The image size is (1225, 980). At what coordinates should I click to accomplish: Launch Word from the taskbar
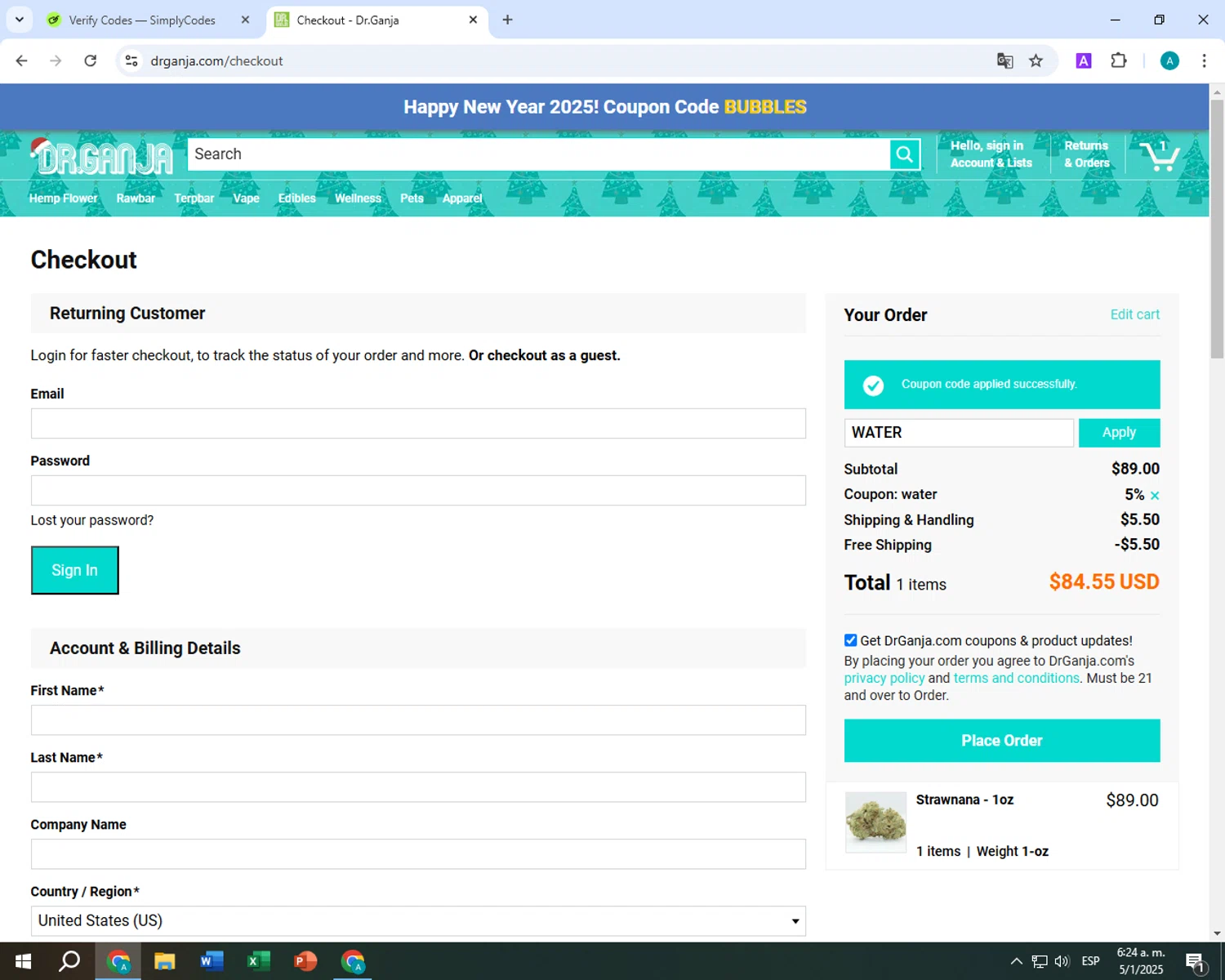tap(212, 961)
